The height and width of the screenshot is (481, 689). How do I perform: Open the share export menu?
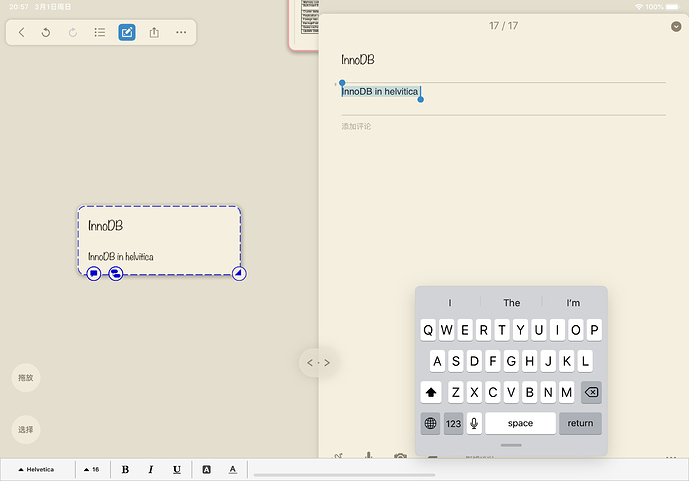pos(154,32)
